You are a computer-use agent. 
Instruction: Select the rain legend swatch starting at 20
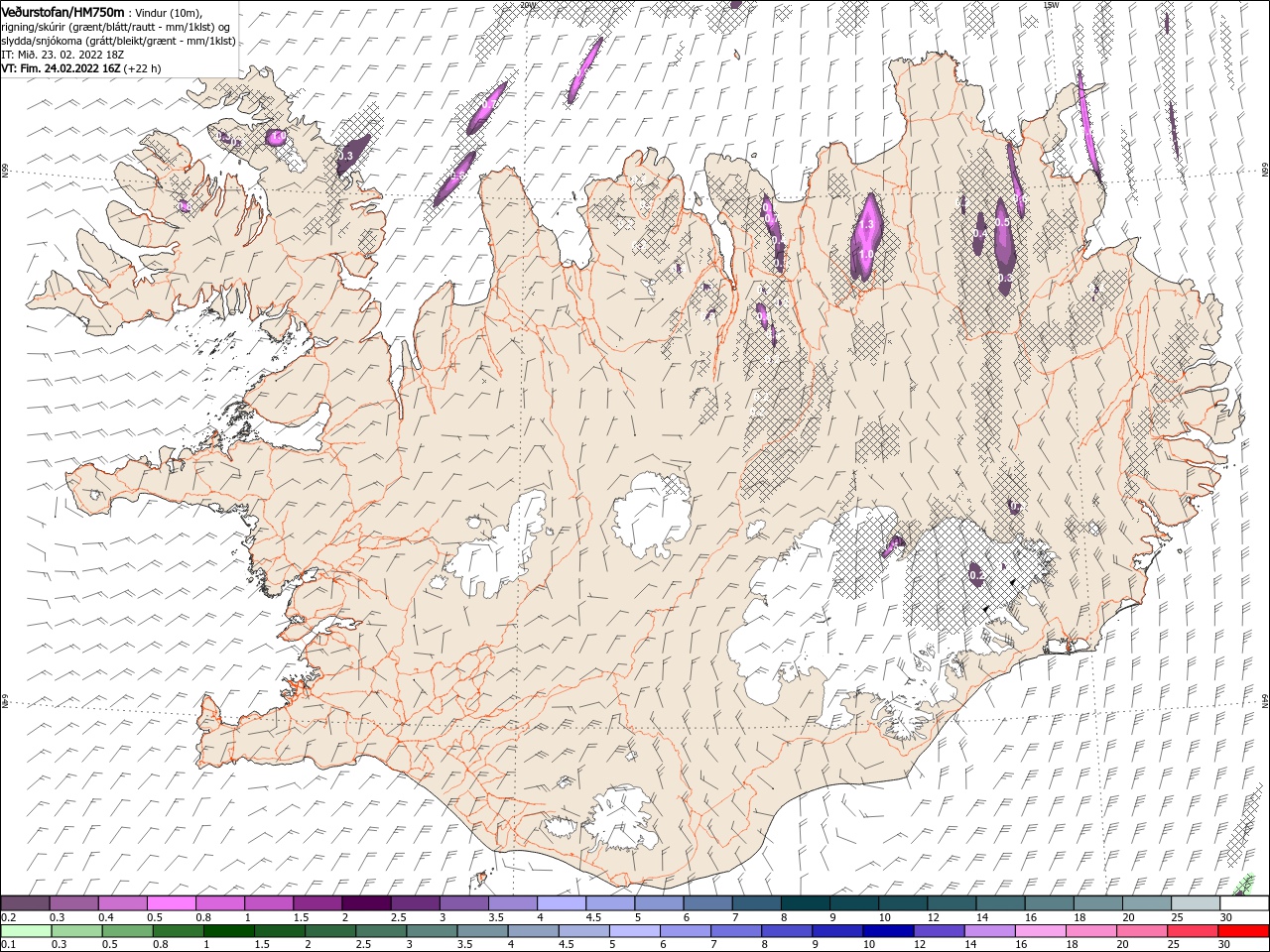pyautogui.click(x=1141, y=931)
